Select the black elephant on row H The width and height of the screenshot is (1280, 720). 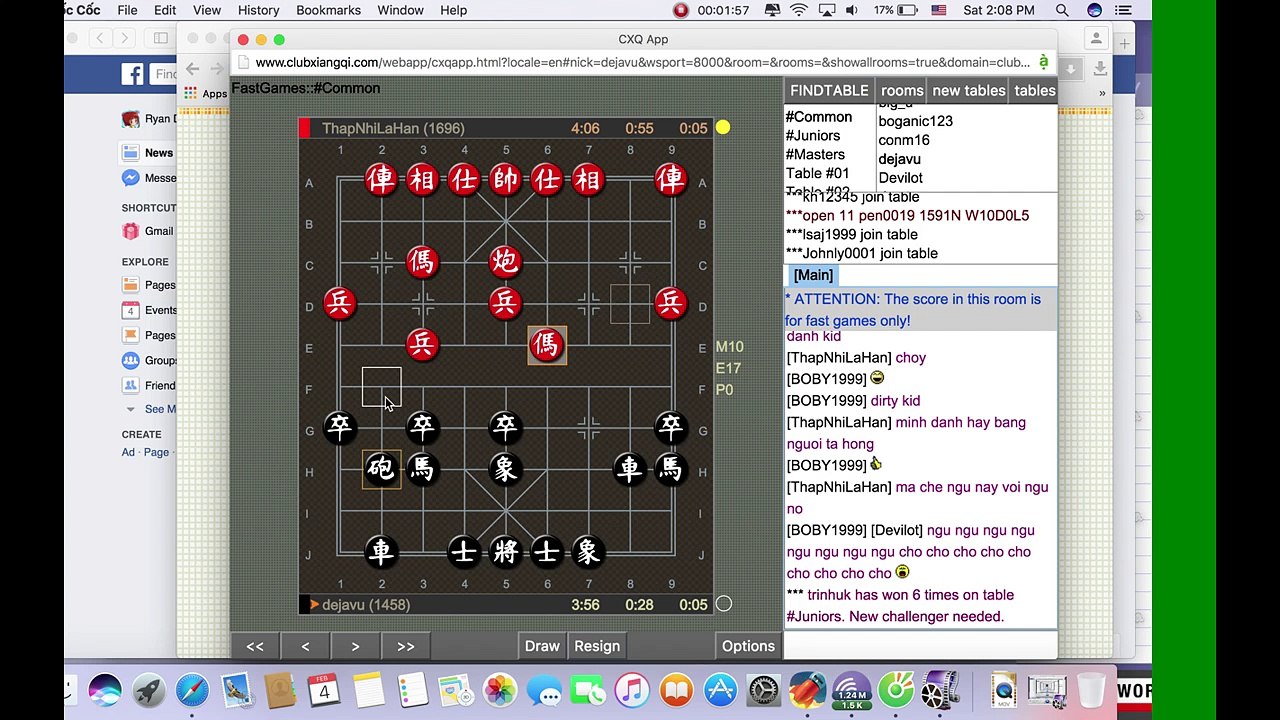point(505,468)
